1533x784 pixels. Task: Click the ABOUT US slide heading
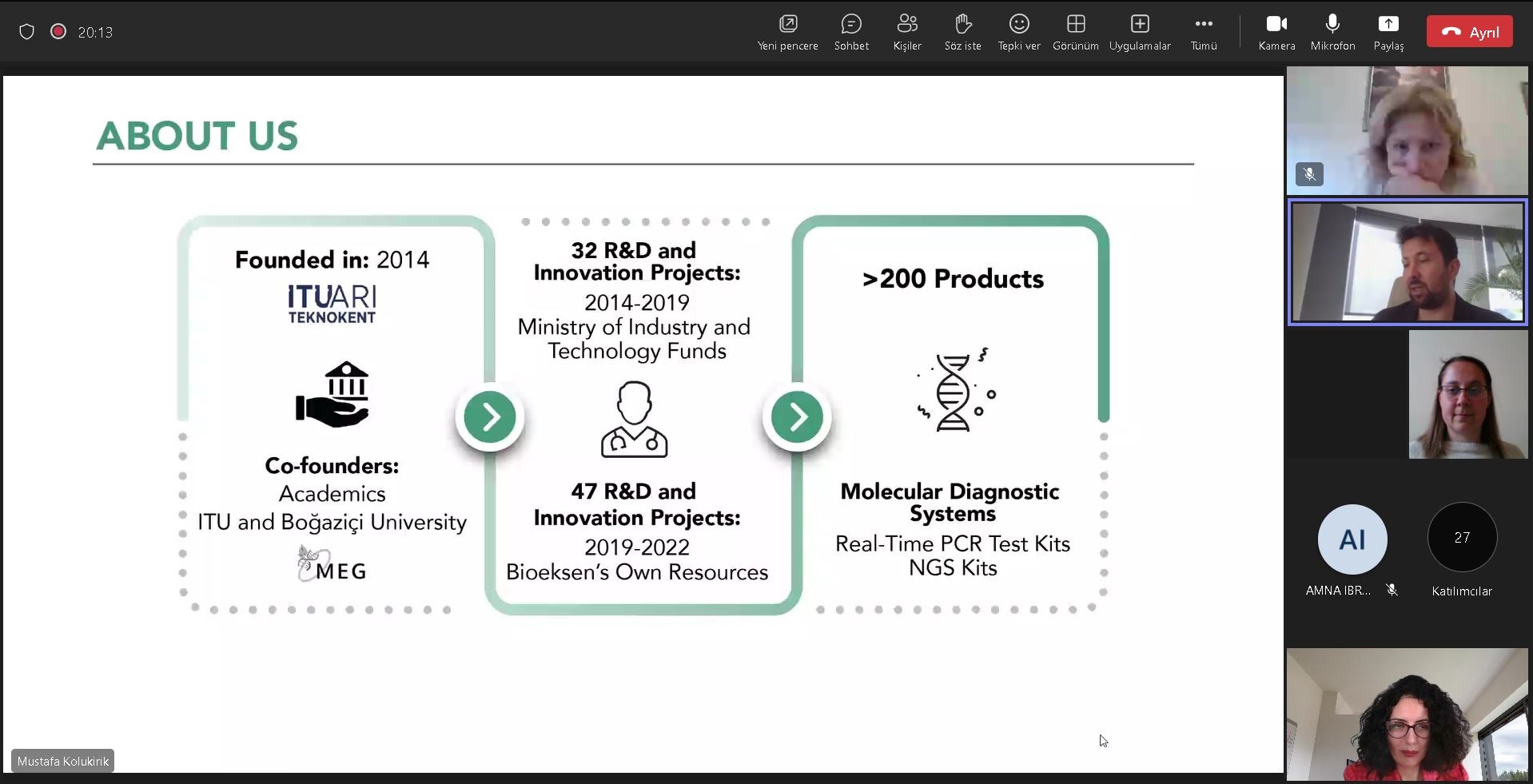point(197,136)
